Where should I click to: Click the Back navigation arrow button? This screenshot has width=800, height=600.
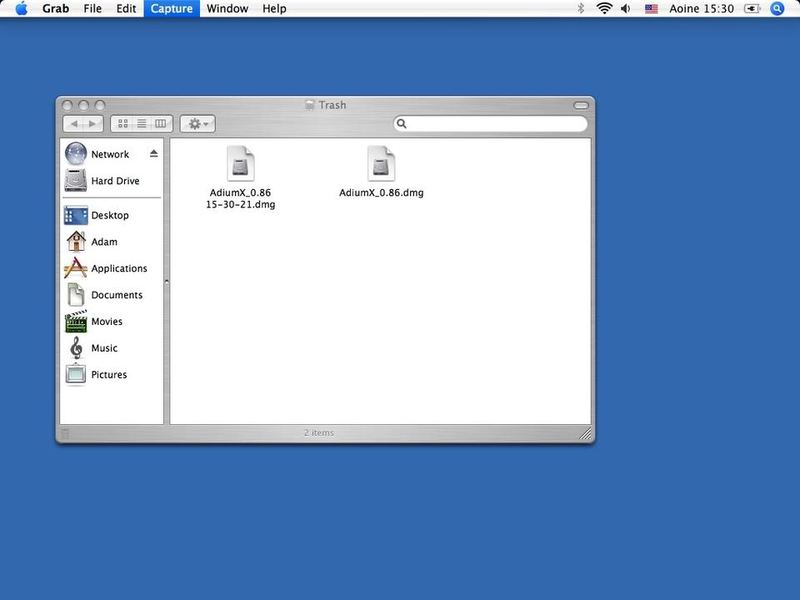click(73, 124)
